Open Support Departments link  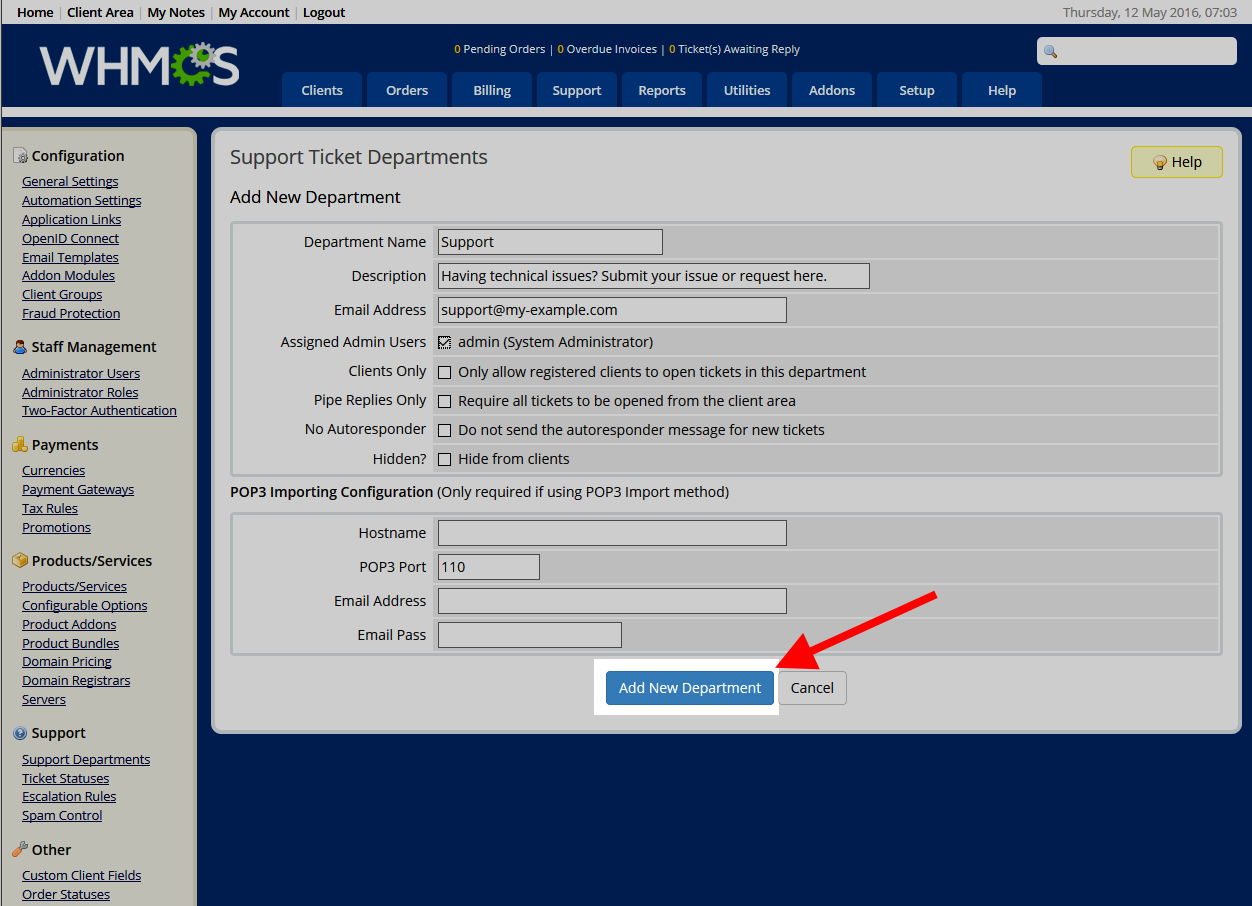point(86,760)
